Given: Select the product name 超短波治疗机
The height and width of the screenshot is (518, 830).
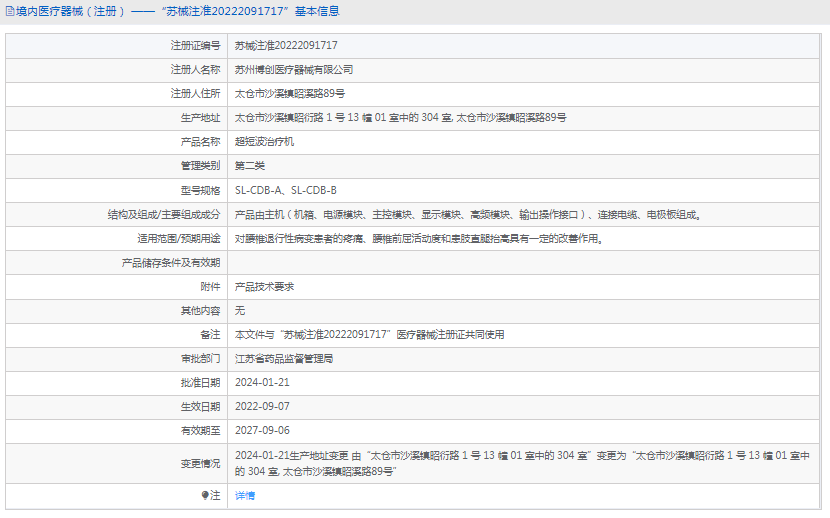Looking at the screenshot, I should pos(264,142).
